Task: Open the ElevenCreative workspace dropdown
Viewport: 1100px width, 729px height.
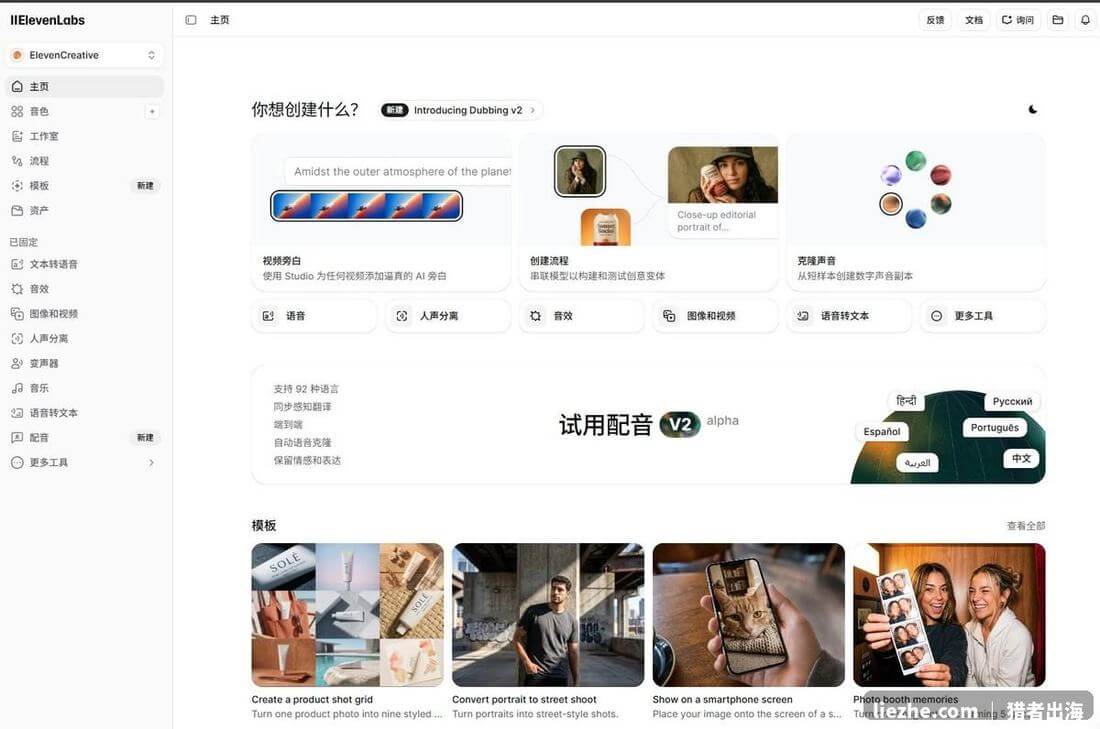Action: click(x=84, y=55)
